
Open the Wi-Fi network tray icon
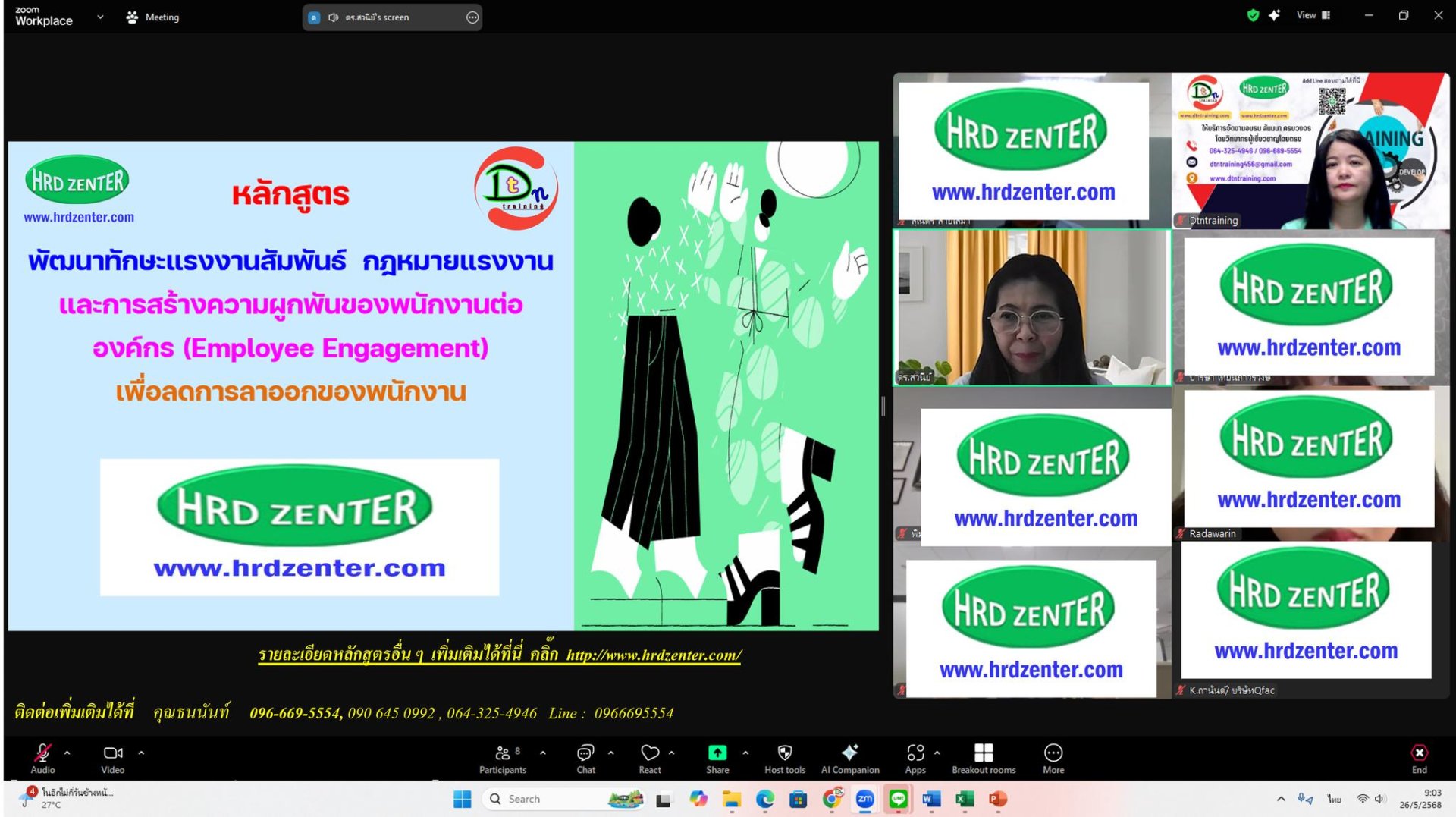tap(1362, 799)
